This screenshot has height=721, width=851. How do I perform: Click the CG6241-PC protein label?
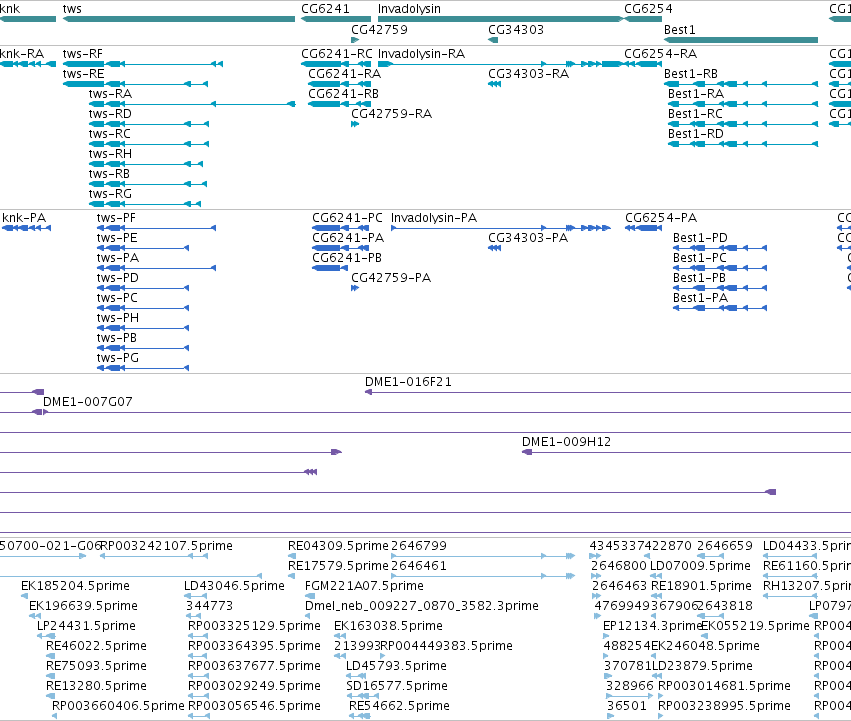(347, 218)
